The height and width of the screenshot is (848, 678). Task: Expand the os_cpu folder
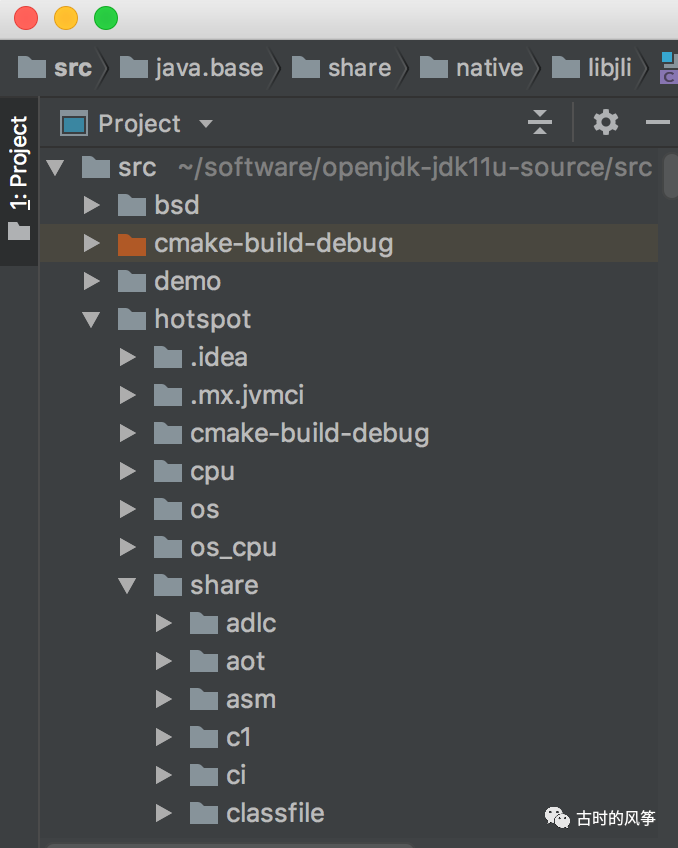click(128, 547)
